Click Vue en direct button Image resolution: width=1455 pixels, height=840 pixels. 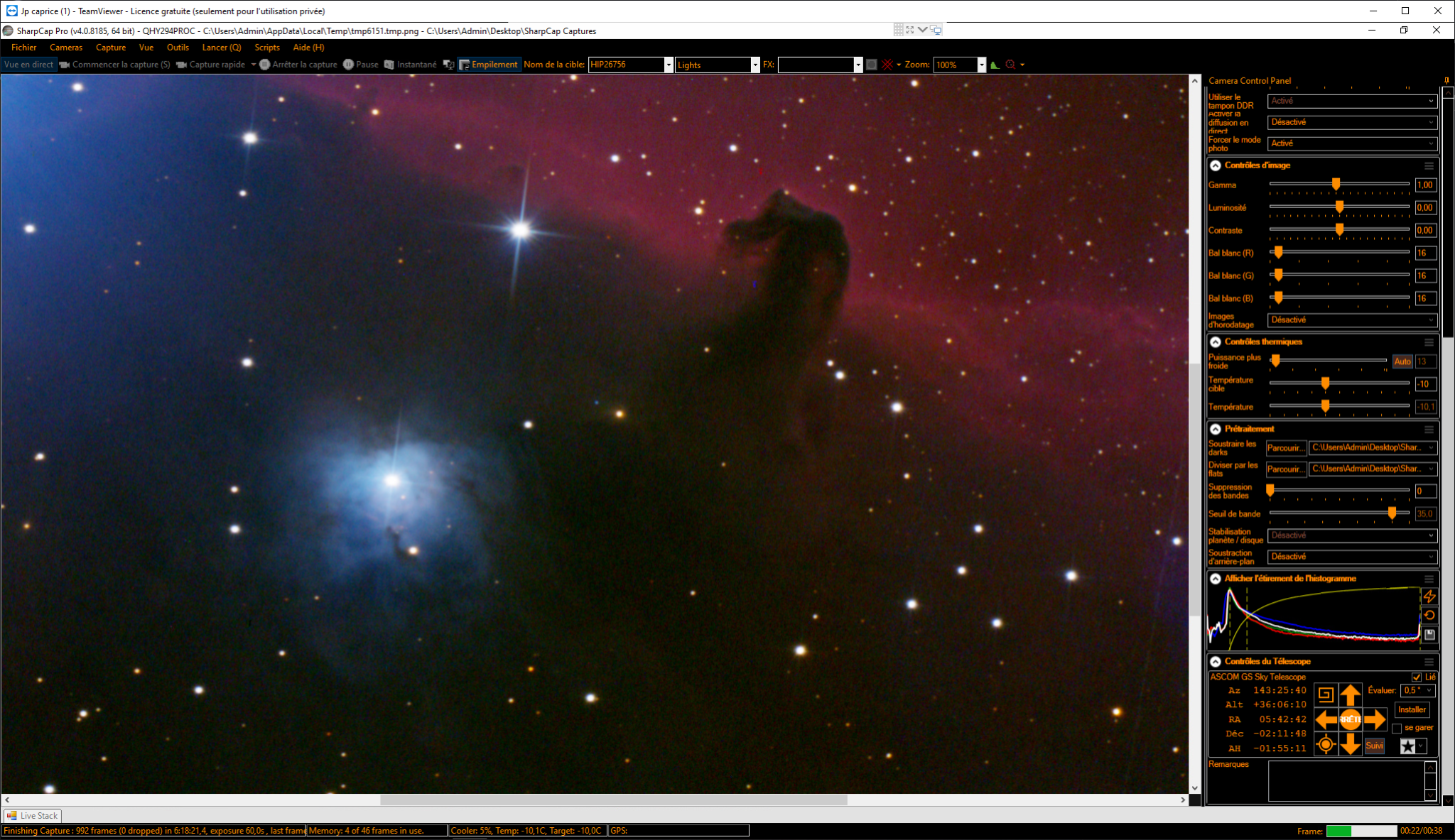(x=28, y=65)
